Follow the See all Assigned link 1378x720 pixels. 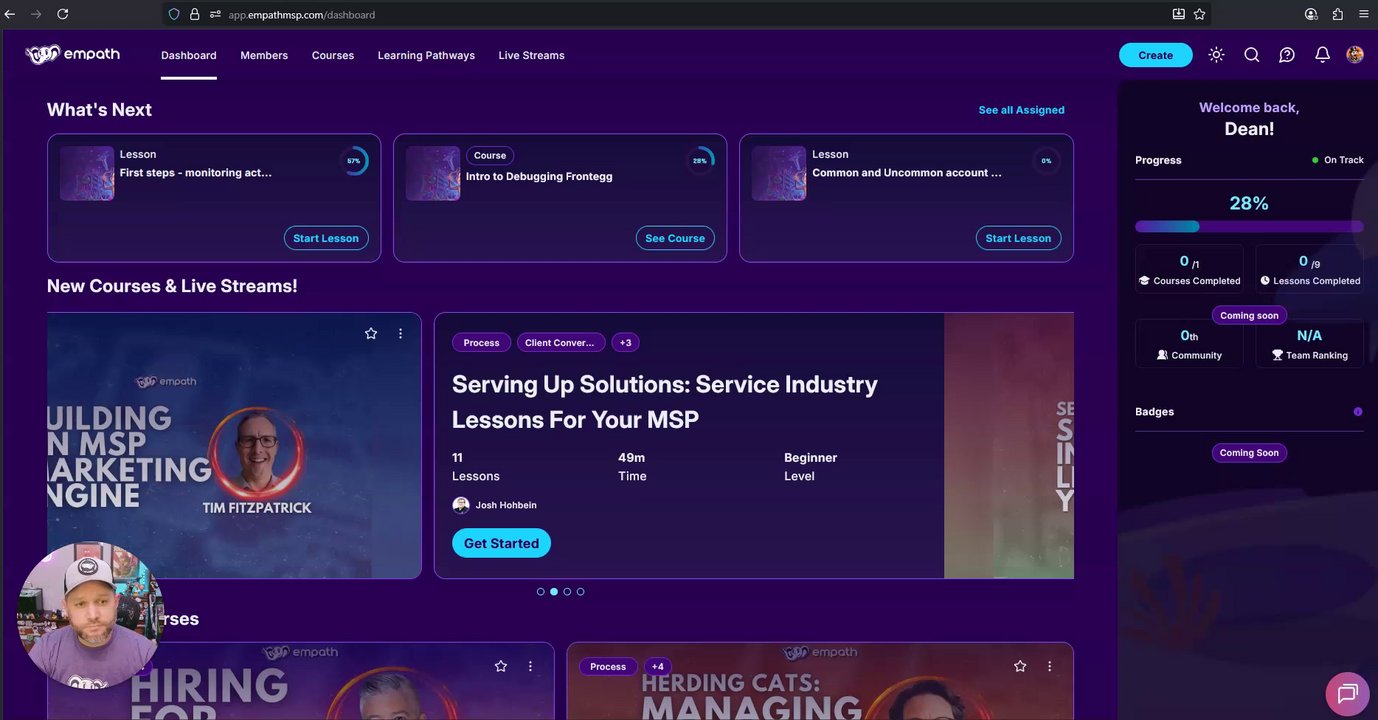point(1021,110)
